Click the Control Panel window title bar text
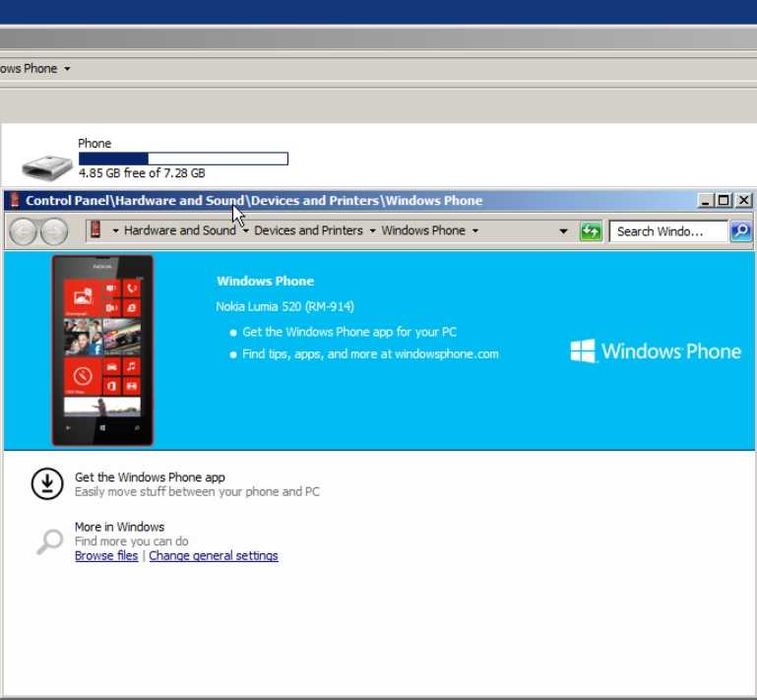 [x=254, y=200]
